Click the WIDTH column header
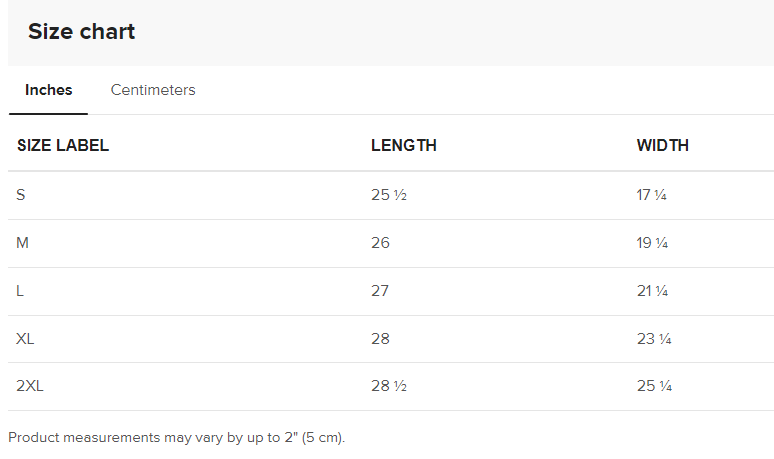The width and height of the screenshot is (774, 459). pyautogui.click(x=662, y=145)
